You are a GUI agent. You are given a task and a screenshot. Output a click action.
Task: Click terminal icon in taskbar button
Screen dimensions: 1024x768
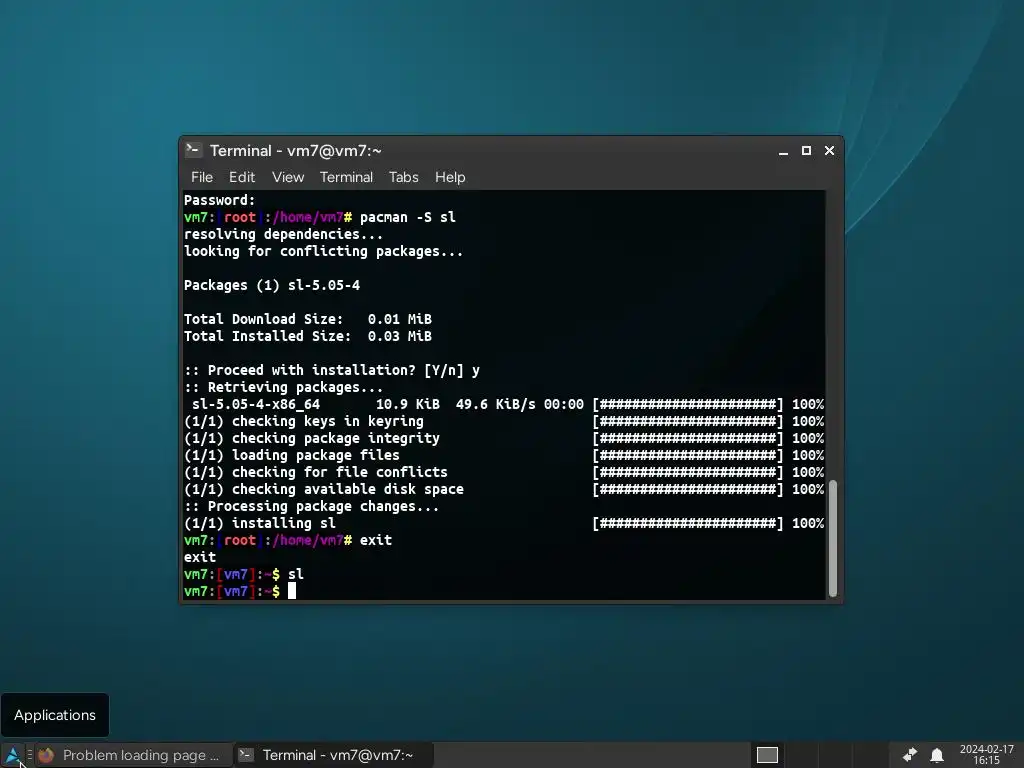246,755
